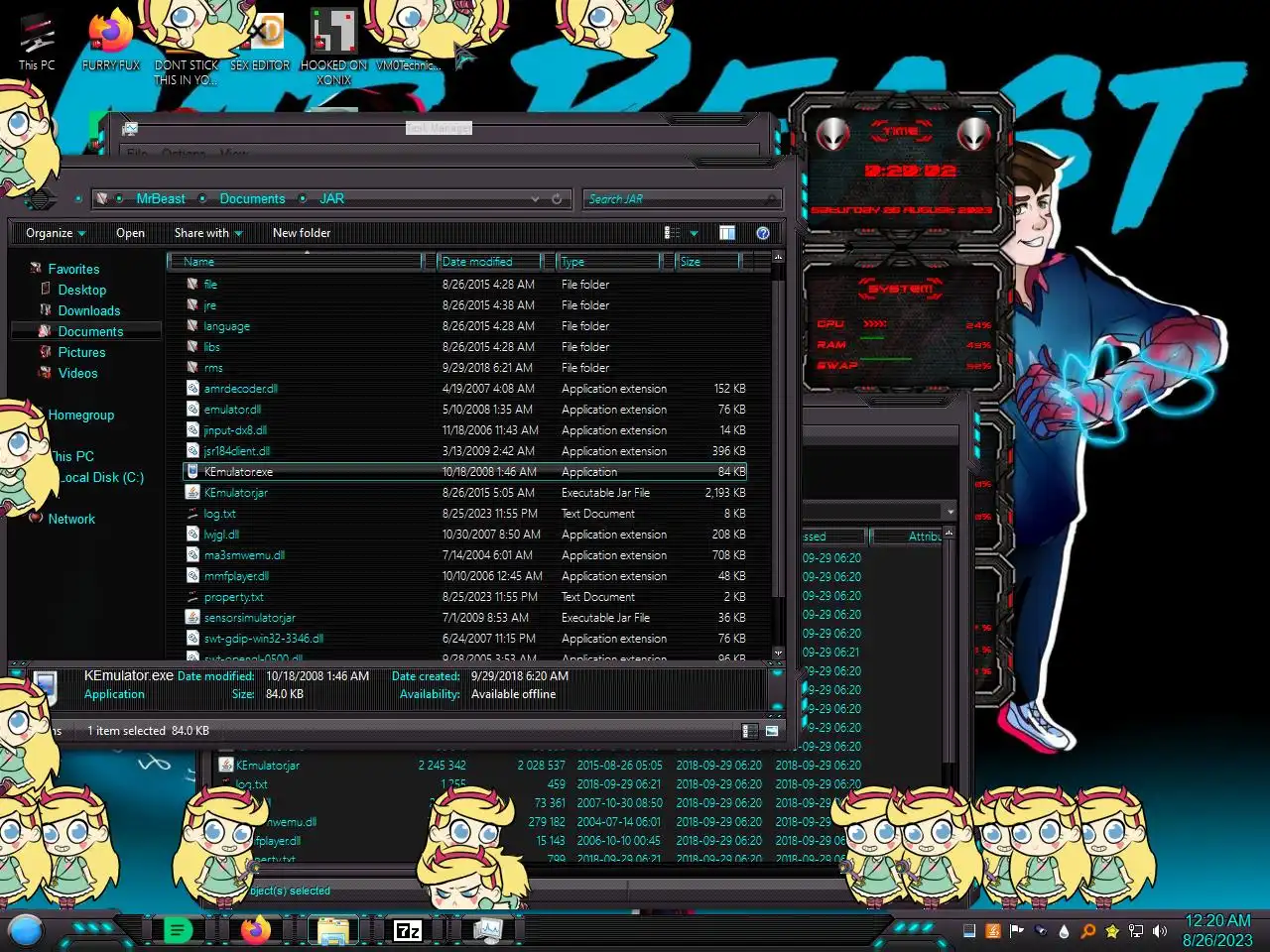Launch the FURRY FUX Firefox desktop shortcut
This screenshot has height=952, width=1270.
[111, 40]
